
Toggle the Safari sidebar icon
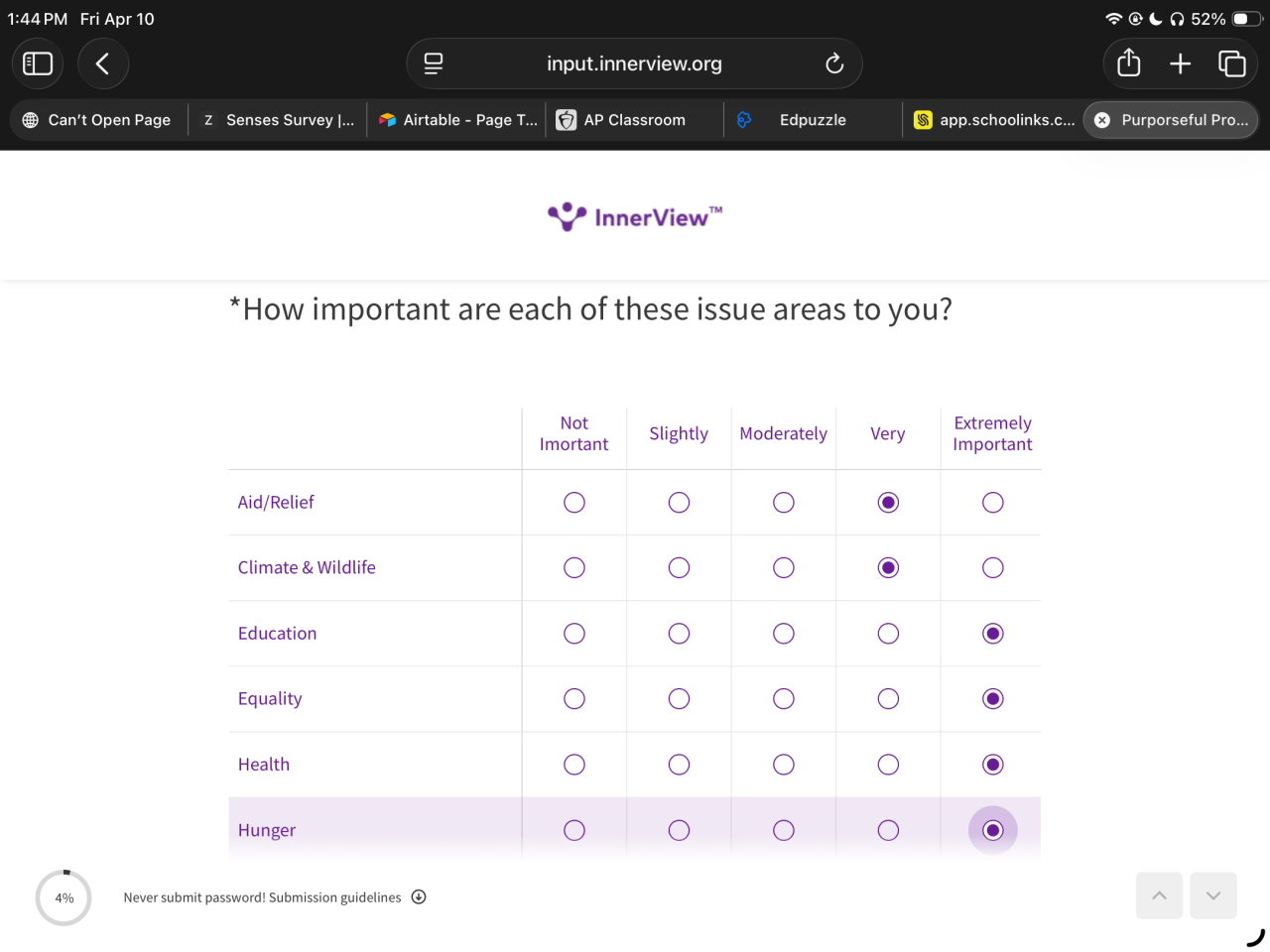tap(38, 63)
